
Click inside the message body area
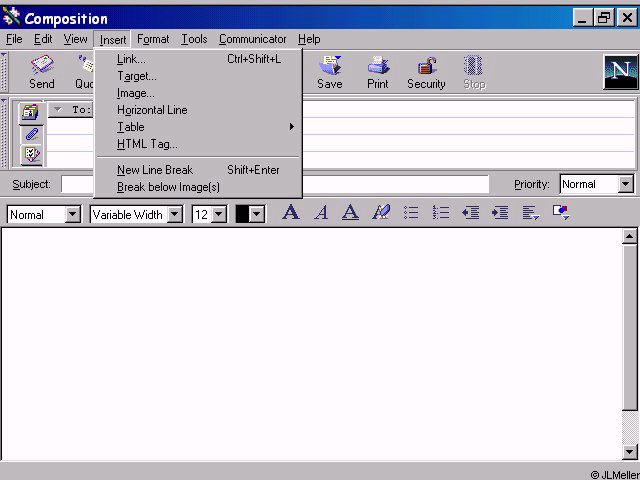click(x=312, y=344)
